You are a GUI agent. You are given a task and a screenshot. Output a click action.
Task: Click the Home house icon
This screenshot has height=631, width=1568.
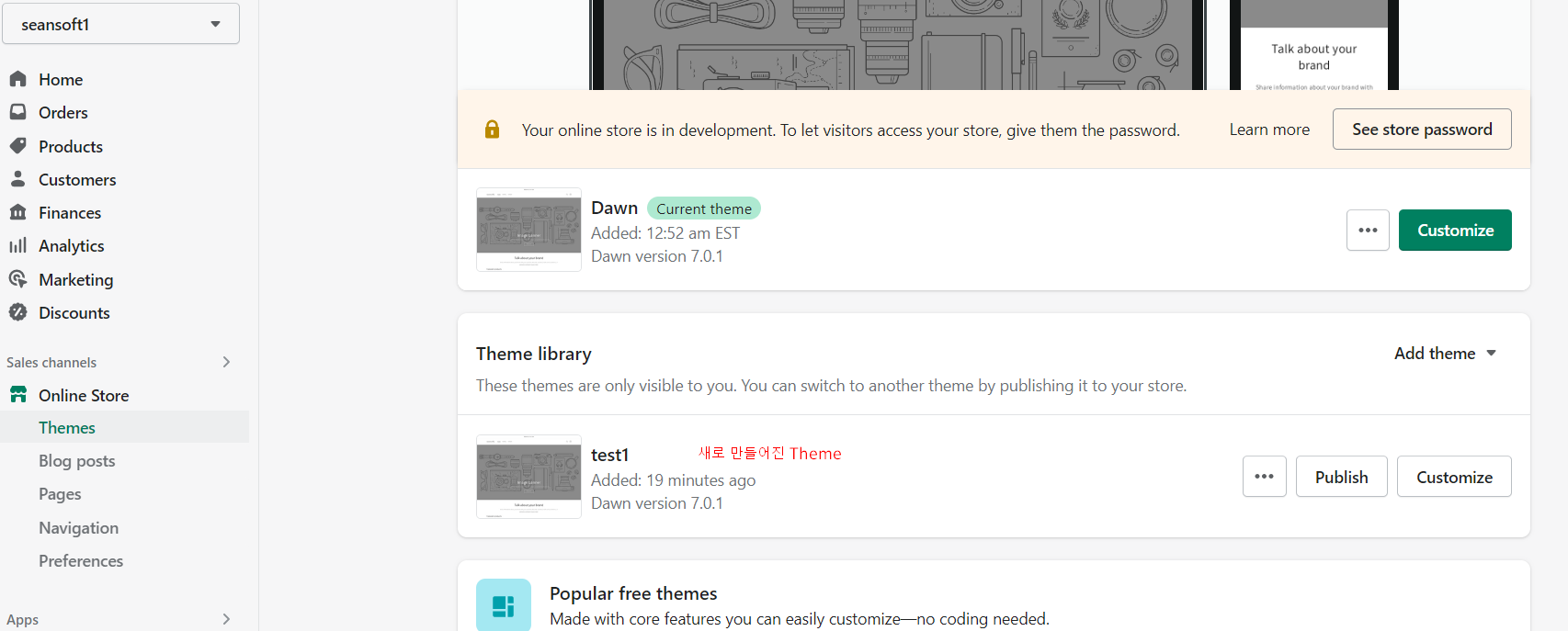(17, 79)
